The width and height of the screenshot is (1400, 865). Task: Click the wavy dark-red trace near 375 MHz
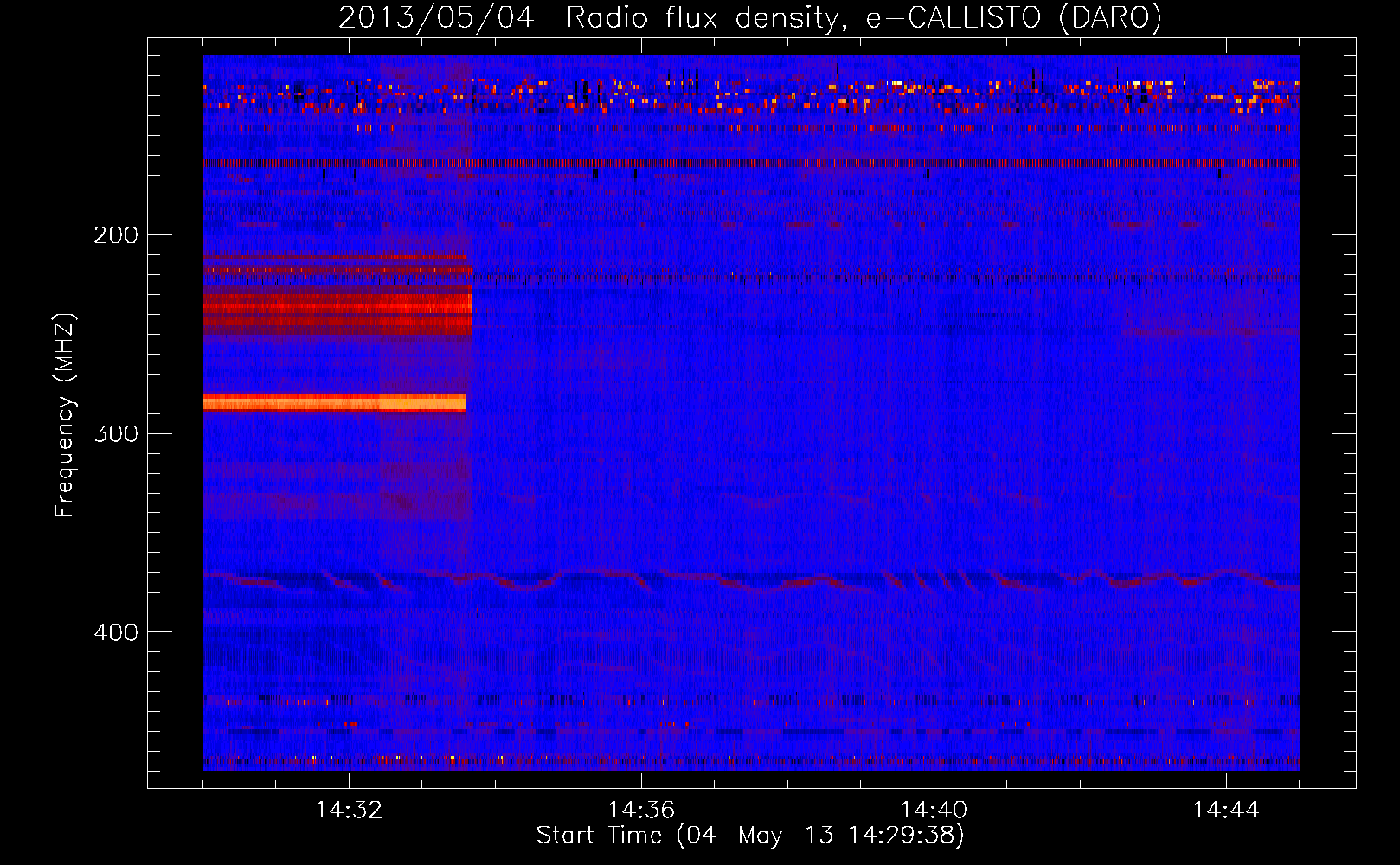(751, 580)
